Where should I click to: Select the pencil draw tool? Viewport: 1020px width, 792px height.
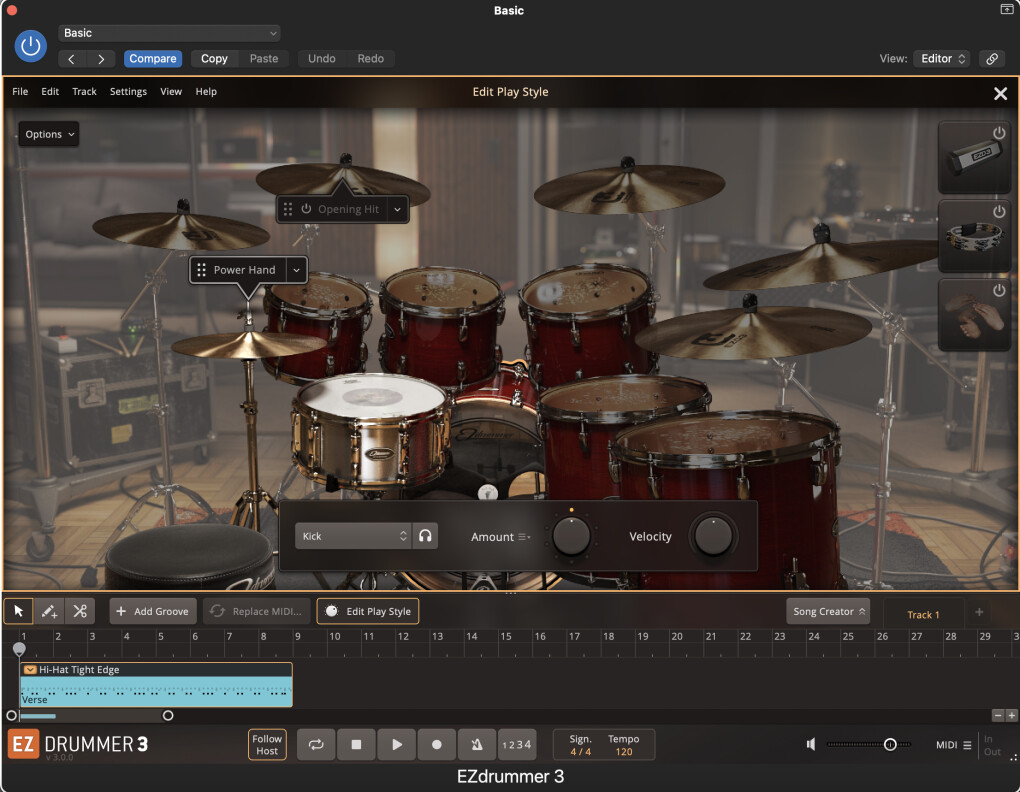[x=49, y=611]
